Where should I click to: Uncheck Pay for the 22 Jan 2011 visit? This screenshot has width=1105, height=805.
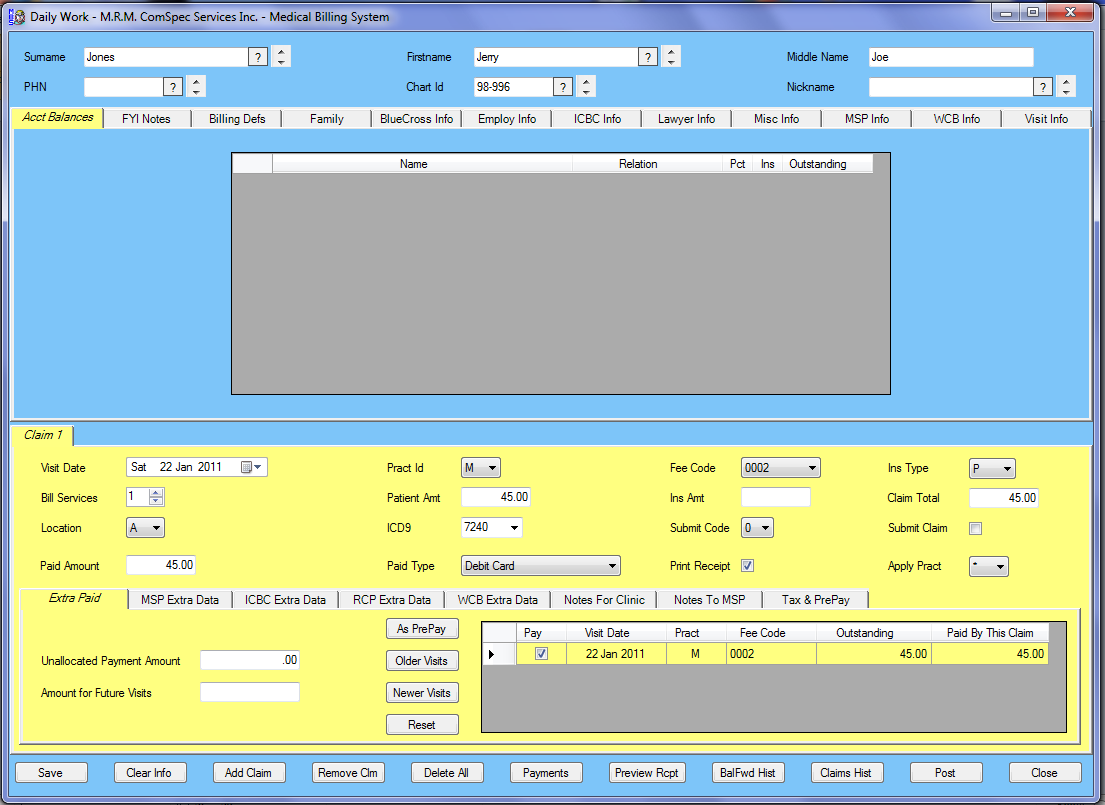click(x=541, y=653)
